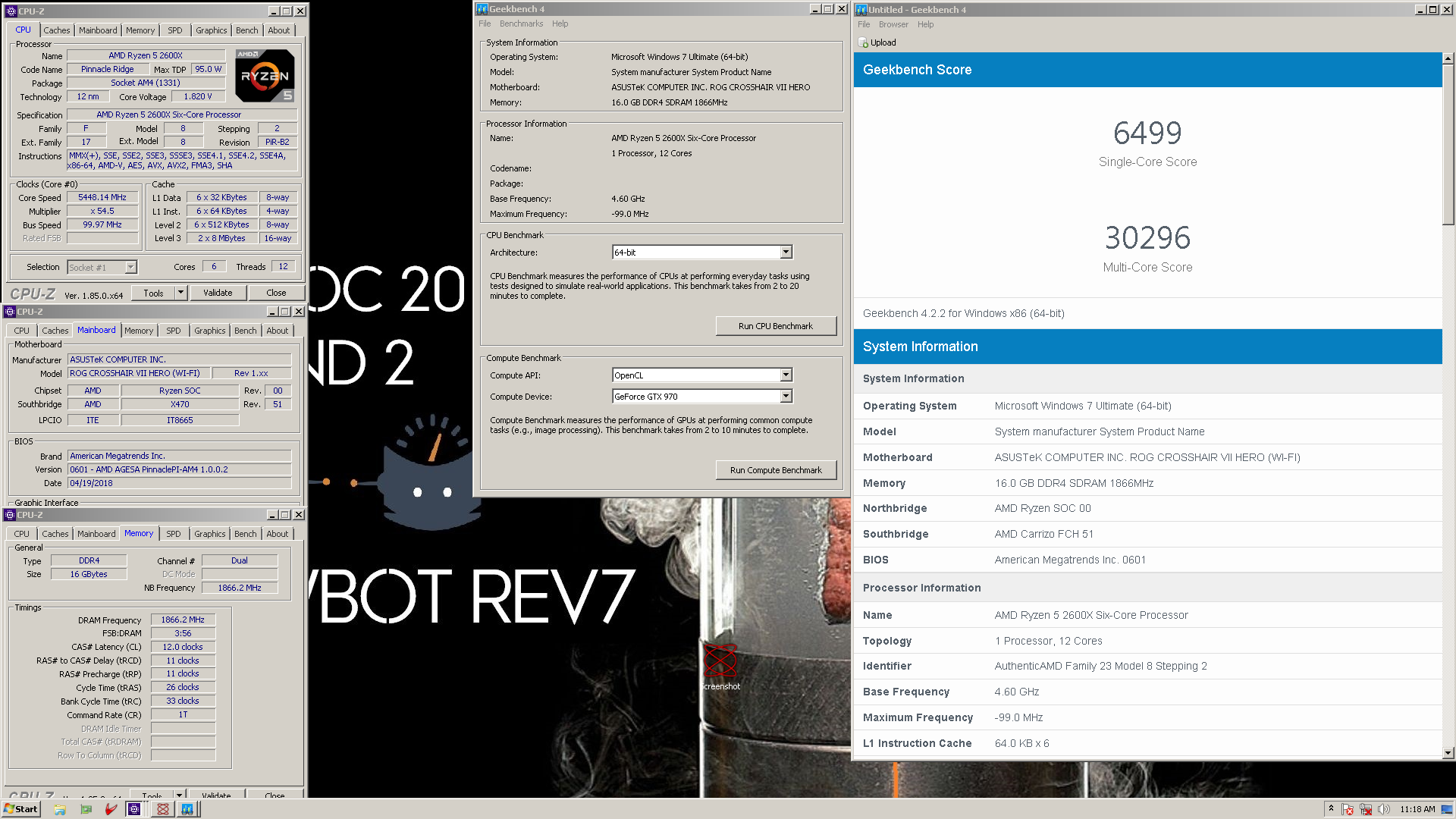Open the Help menu in the Untitled - Geekbench 4 window

925,24
